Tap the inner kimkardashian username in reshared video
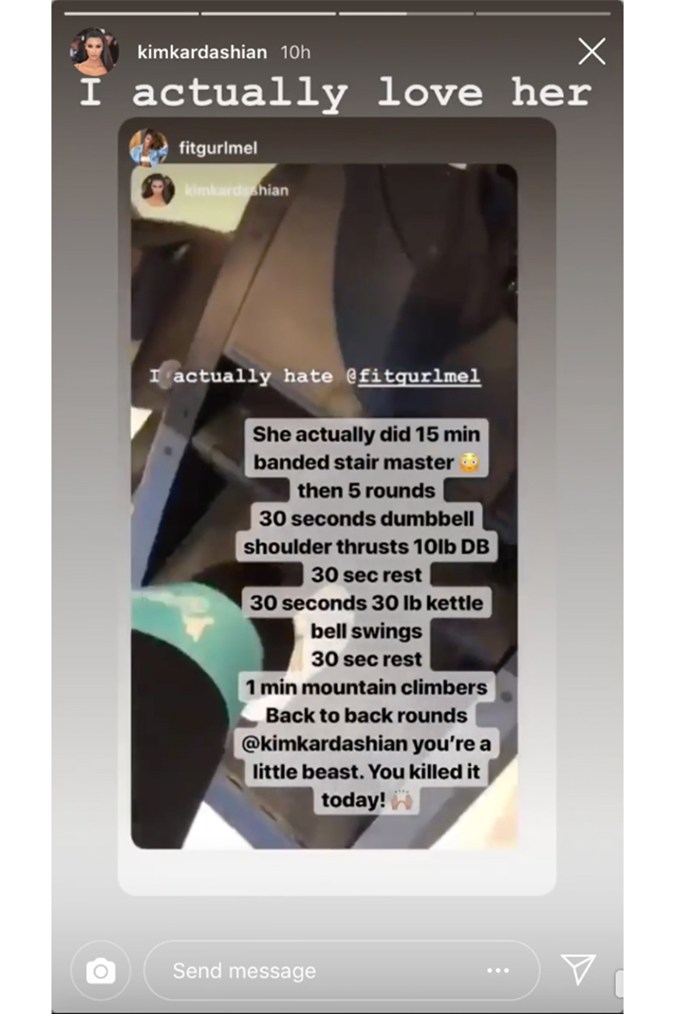The width and height of the screenshot is (675, 1014). tap(237, 190)
